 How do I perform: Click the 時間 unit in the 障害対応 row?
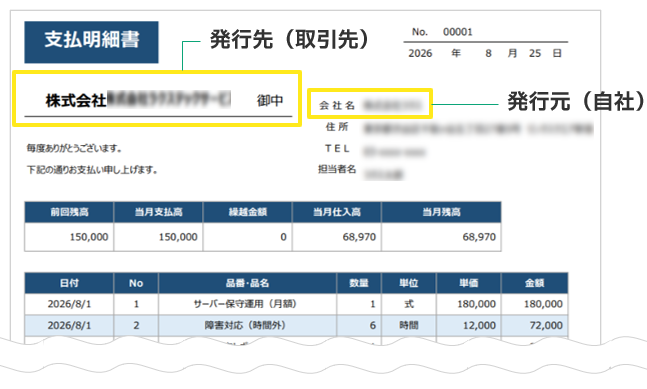pos(409,325)
